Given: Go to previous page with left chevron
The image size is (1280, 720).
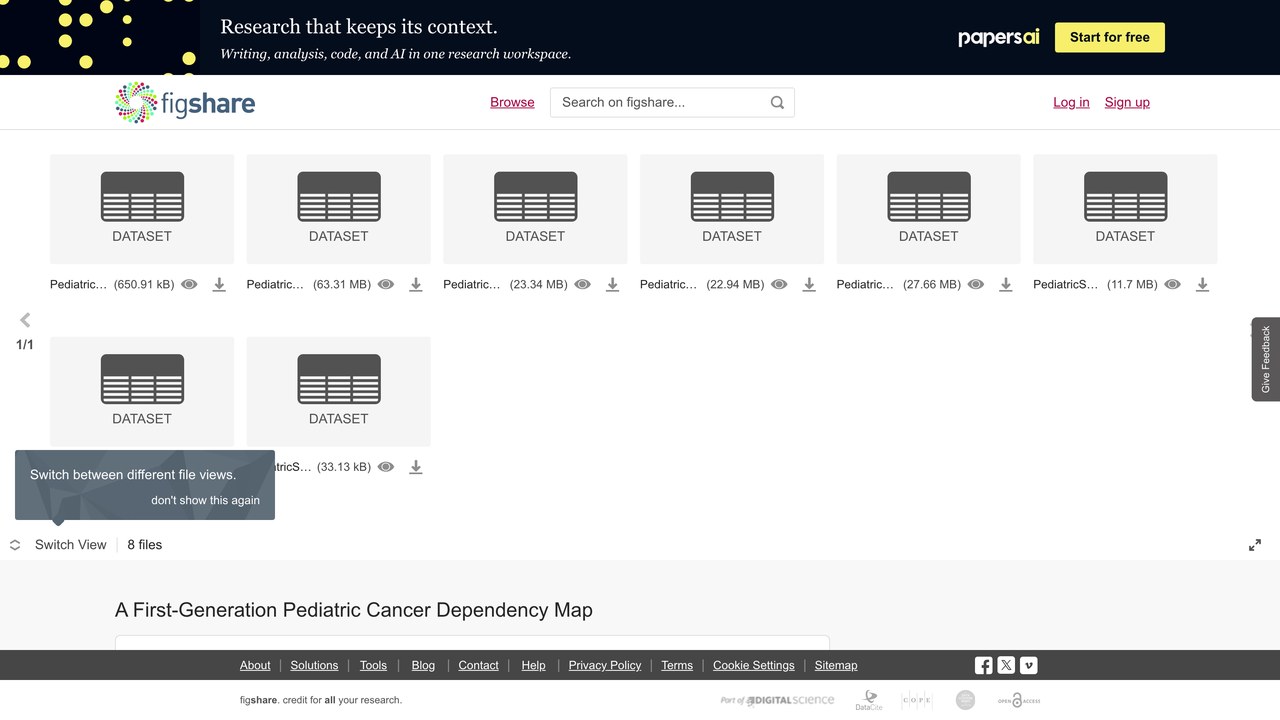Looking at the screenshot, I should [25, 320].
